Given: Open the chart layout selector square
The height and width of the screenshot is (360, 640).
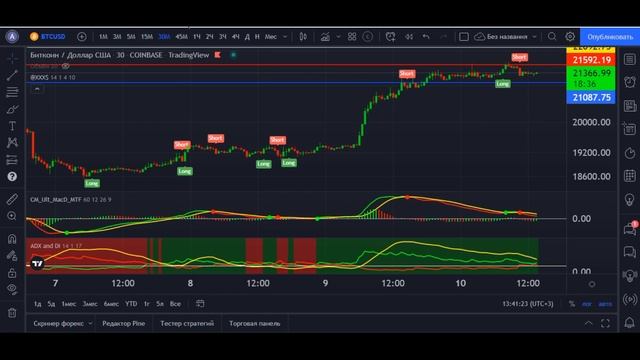Looking at the screenshot, I should click(464, 37).
